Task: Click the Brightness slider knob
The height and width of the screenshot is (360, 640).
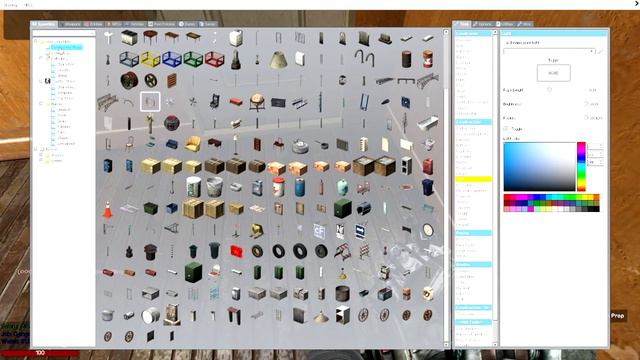Action: [586, 104]
